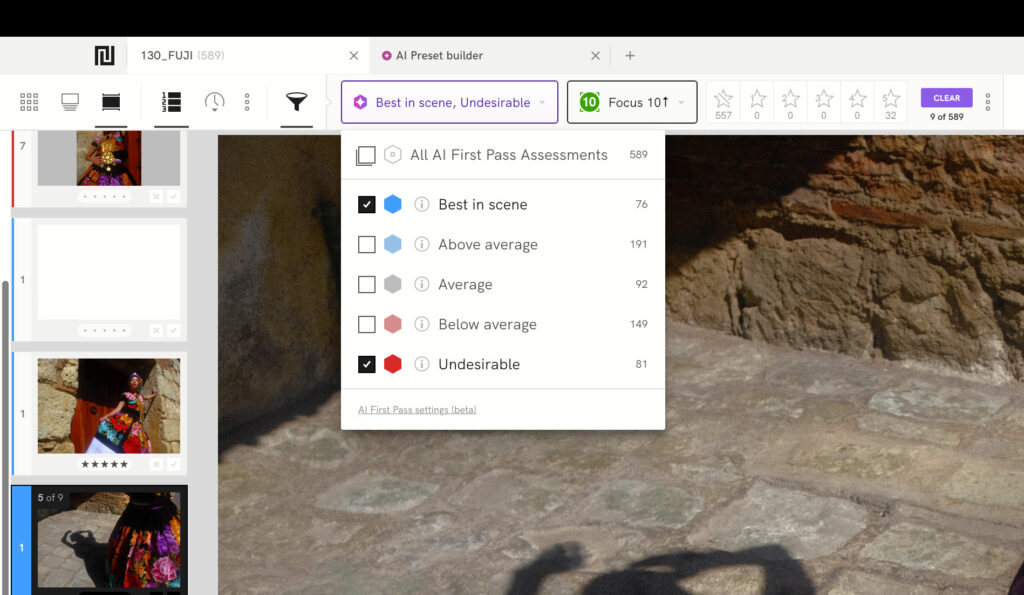Screen dimensions: 1024x595
Task: Click the numbered list sort icon
Action: (171, 102)
